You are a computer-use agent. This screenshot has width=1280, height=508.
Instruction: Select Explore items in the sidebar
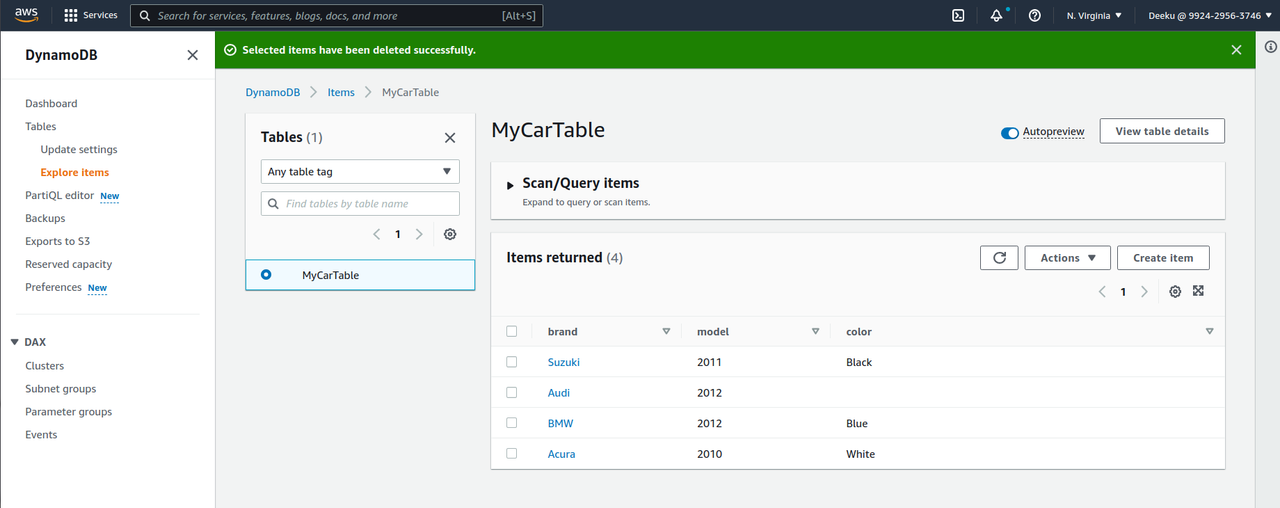75,173
